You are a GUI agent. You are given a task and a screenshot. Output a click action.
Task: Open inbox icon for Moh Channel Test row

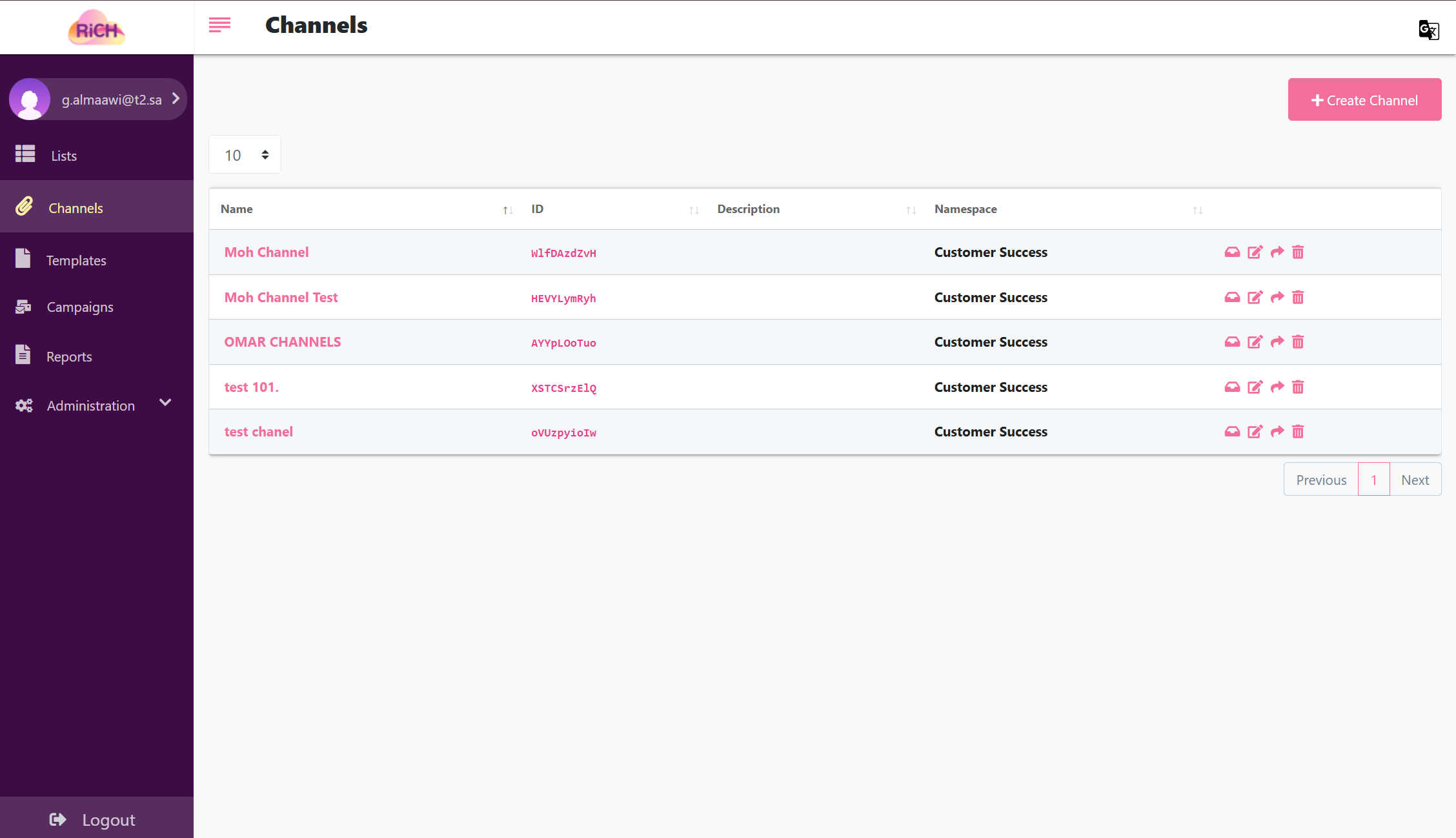coord(1232,298)
